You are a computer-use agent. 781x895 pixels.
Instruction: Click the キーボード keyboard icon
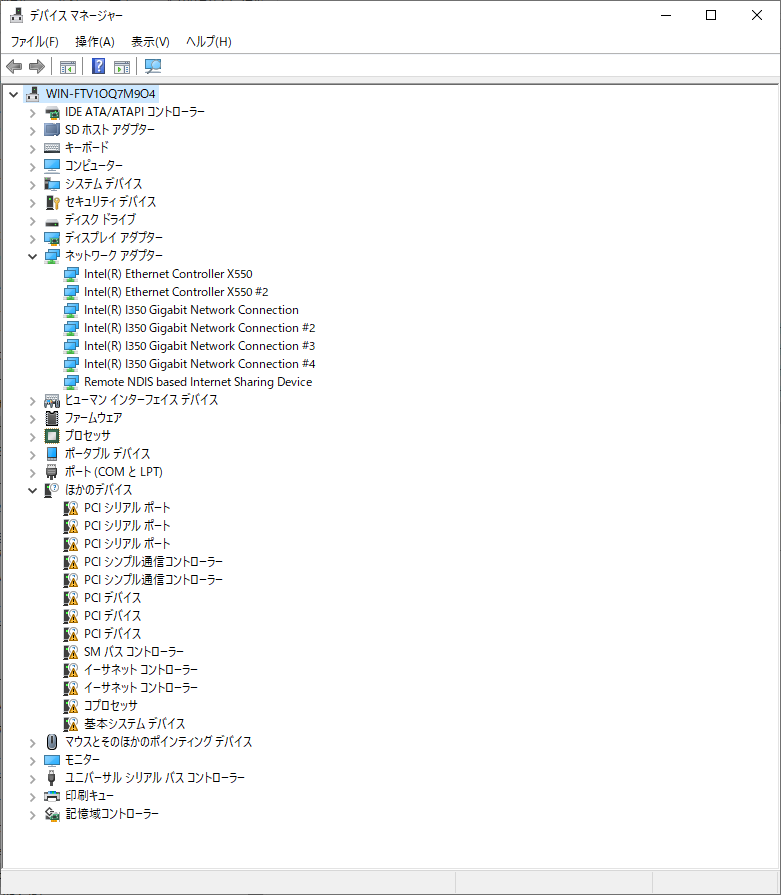coord(52,148)
